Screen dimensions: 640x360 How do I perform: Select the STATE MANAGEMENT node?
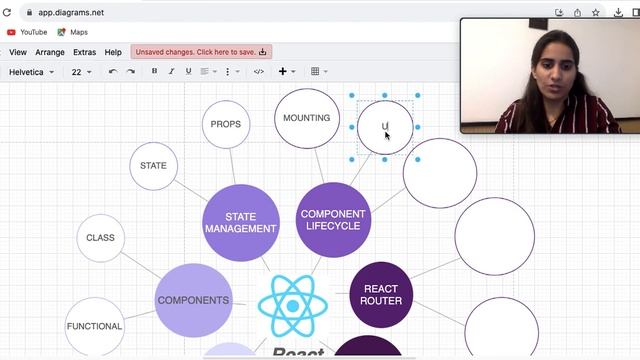(x=241, y=222)
